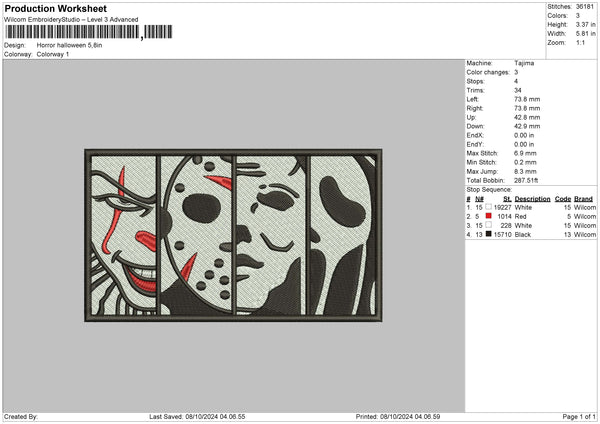
Task: Click stitch count 1014 in stop row 2
Action: 504,217
